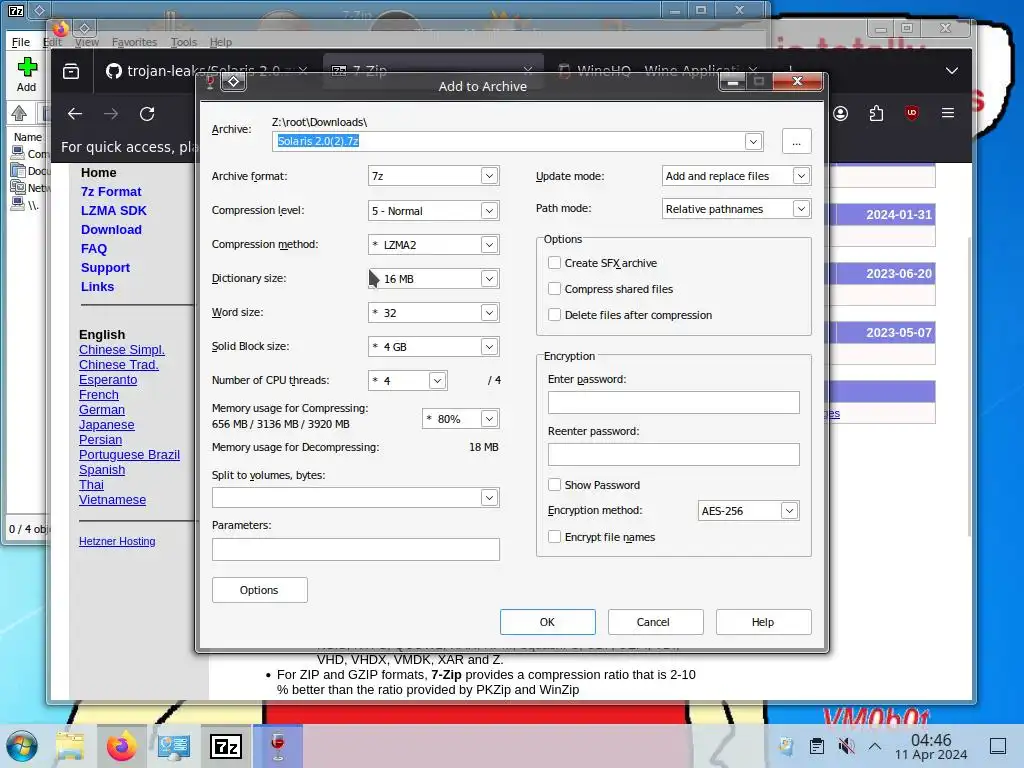Viewport: 1024px width, 768px height.
Task: Click the uBlock Origin shield icon
Action: point(912,113)
